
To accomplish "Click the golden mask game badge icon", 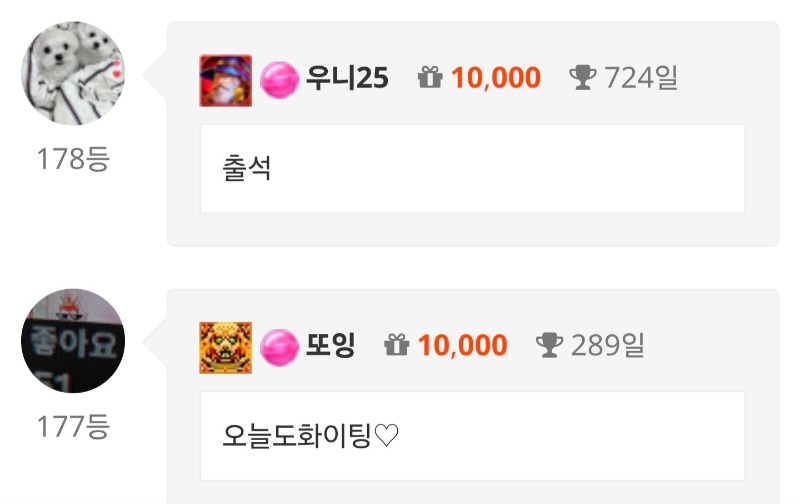I will (226, 348).
